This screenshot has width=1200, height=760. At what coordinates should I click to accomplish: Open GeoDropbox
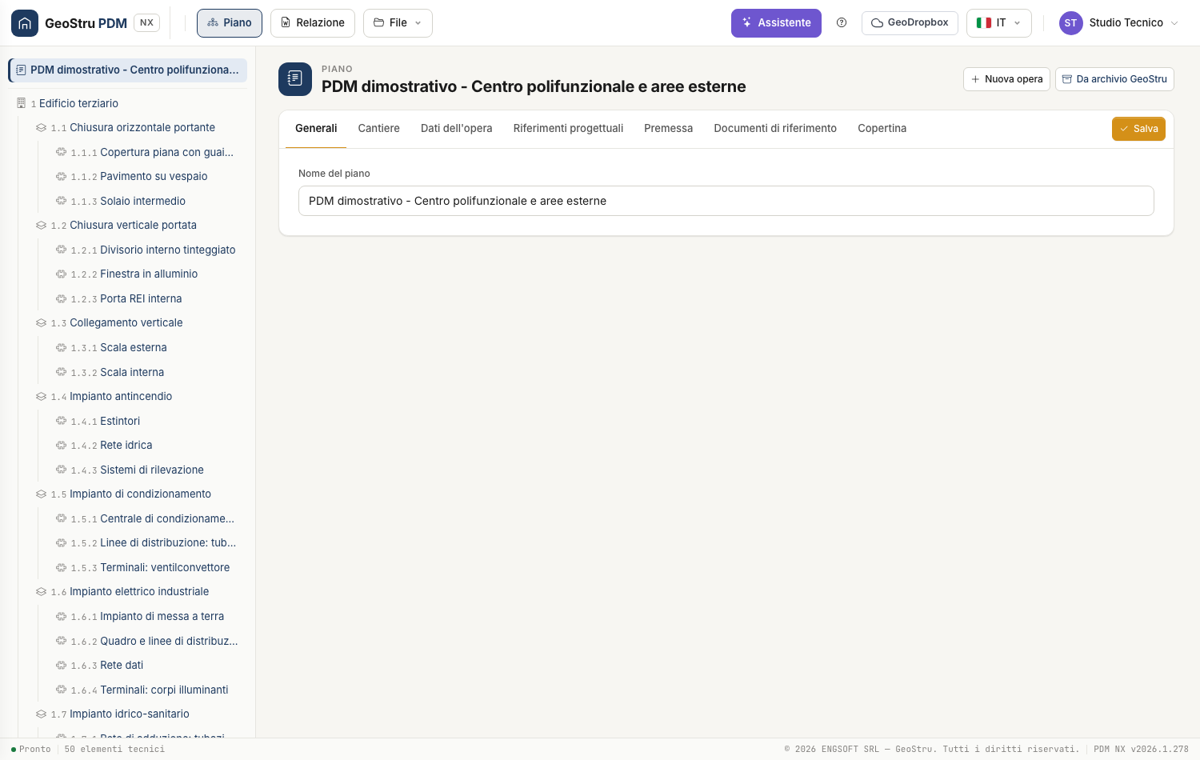[x=910, y=23]
